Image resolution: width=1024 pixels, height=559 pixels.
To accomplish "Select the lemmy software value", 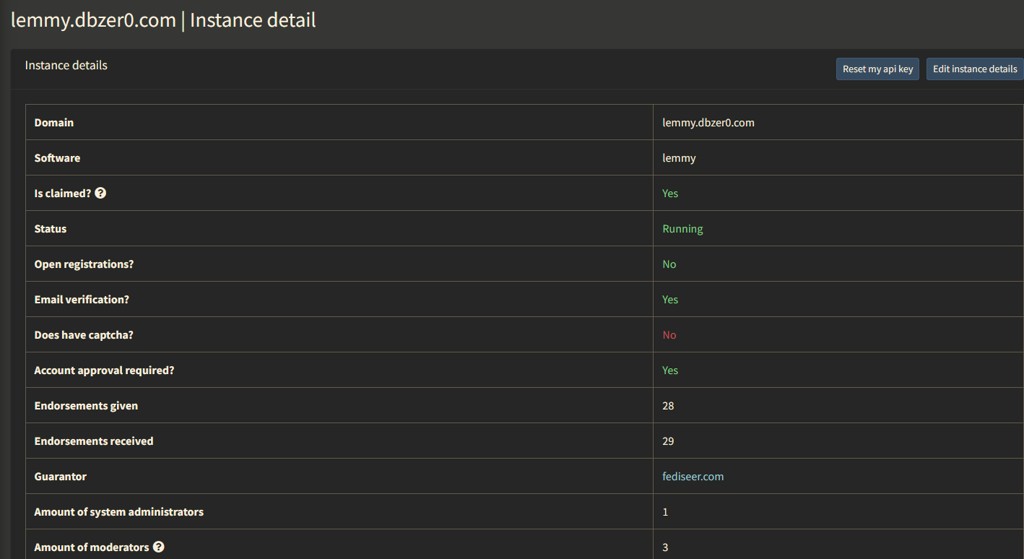I will (679, 158).
